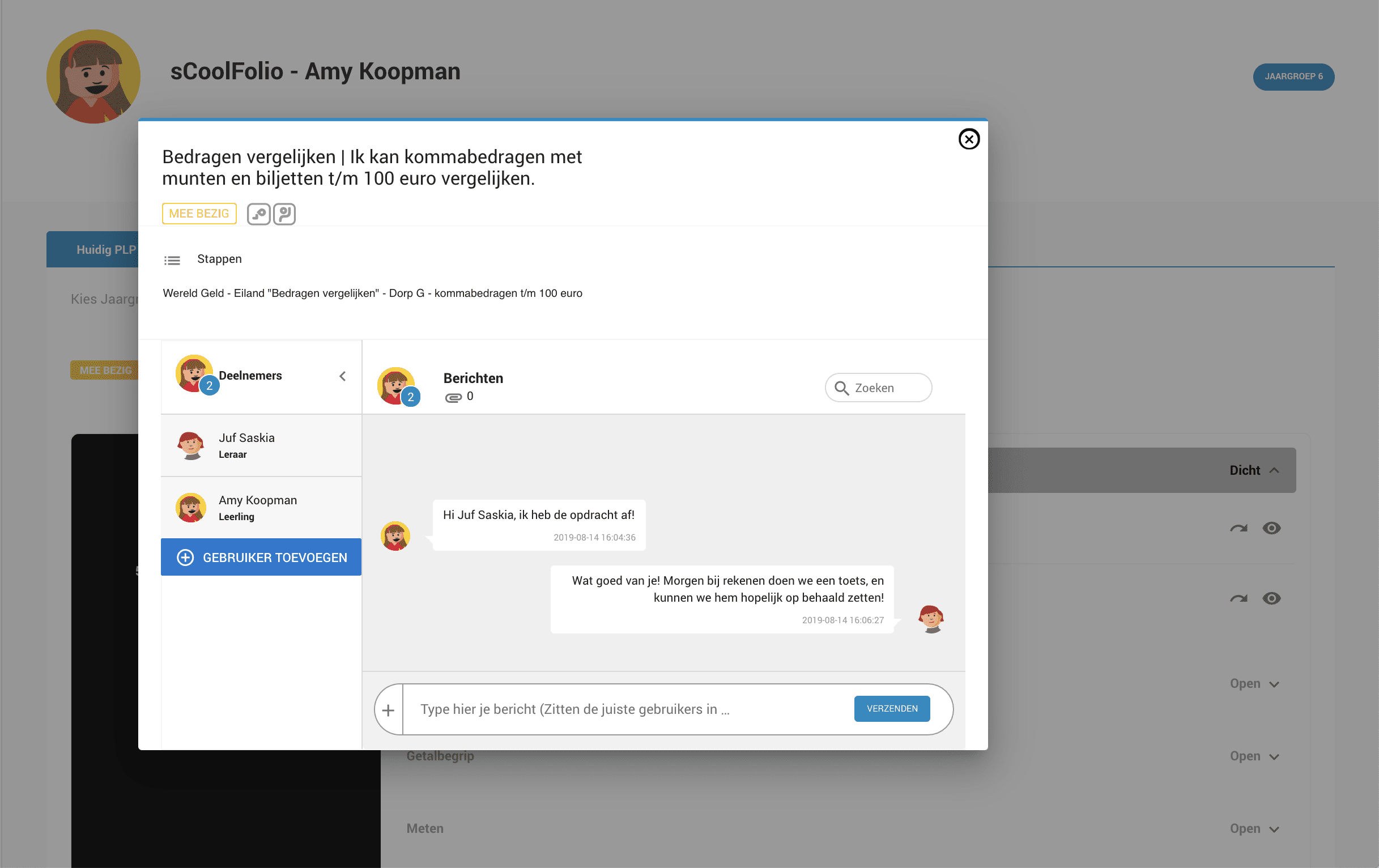The height and width of the screenshot is (868, 1379).
Task: Select participant Amy Koopman
Action: (x=261, y=507)
